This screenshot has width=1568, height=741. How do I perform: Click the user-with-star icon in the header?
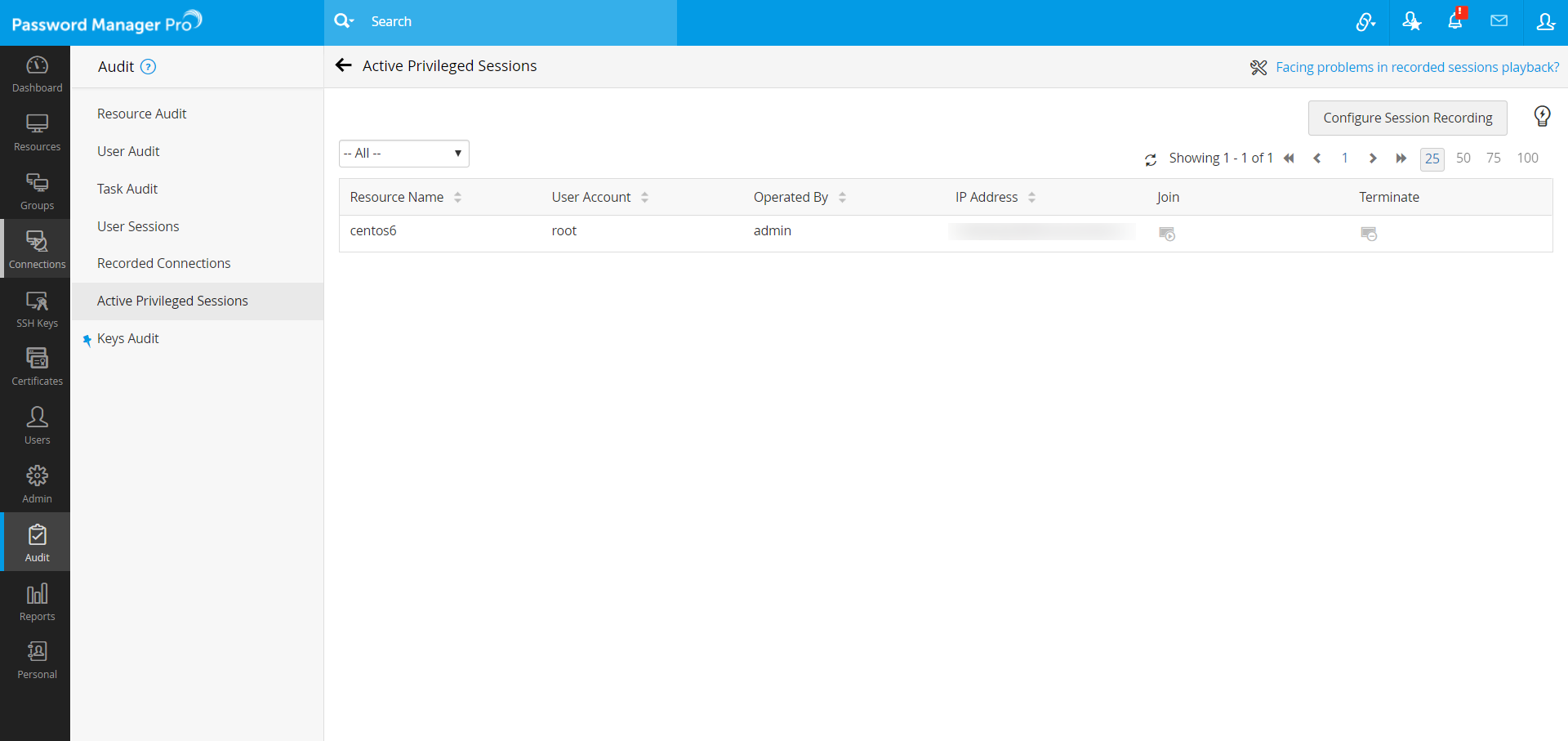click(x=1411, y=22)
